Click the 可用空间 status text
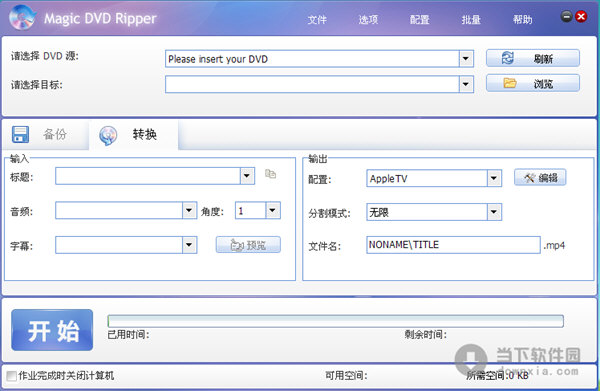The width and height of the screenshot is (600, 391). point(346,376)
